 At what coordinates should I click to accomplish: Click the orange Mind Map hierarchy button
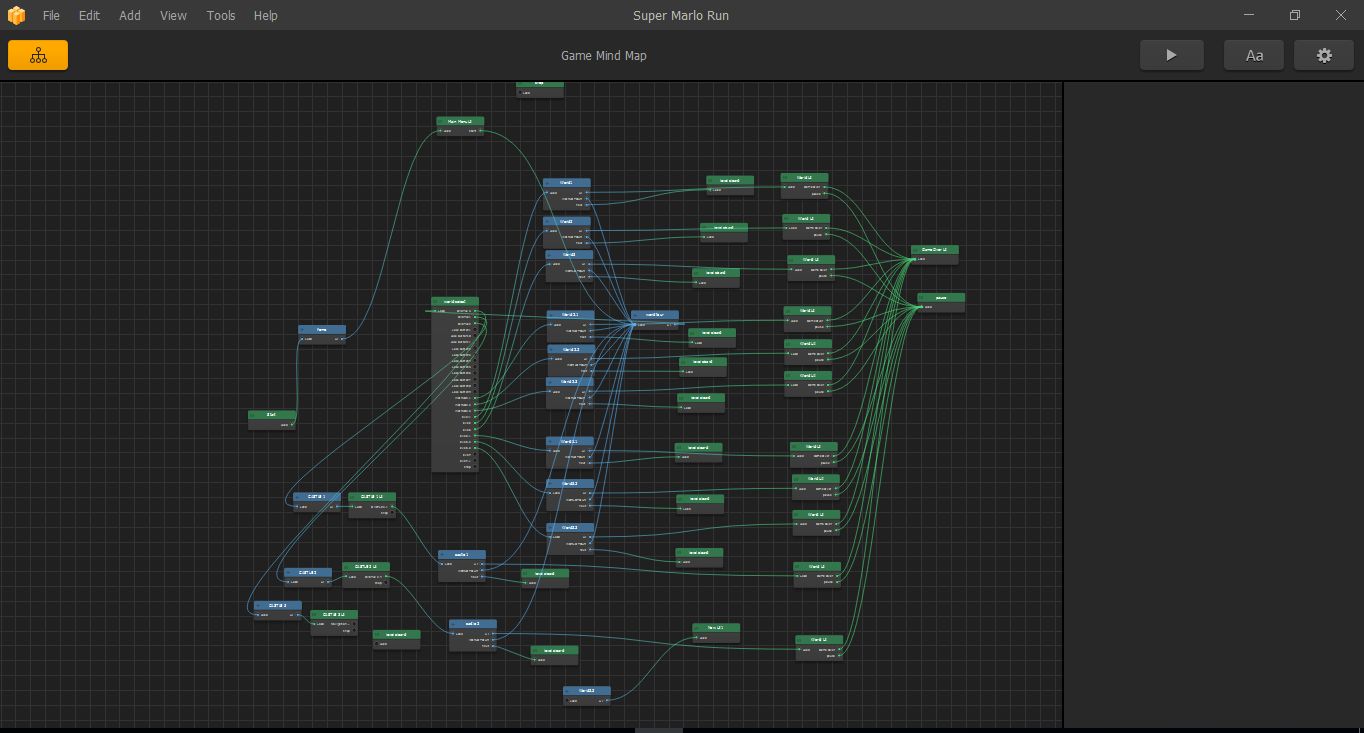point(38,56)
